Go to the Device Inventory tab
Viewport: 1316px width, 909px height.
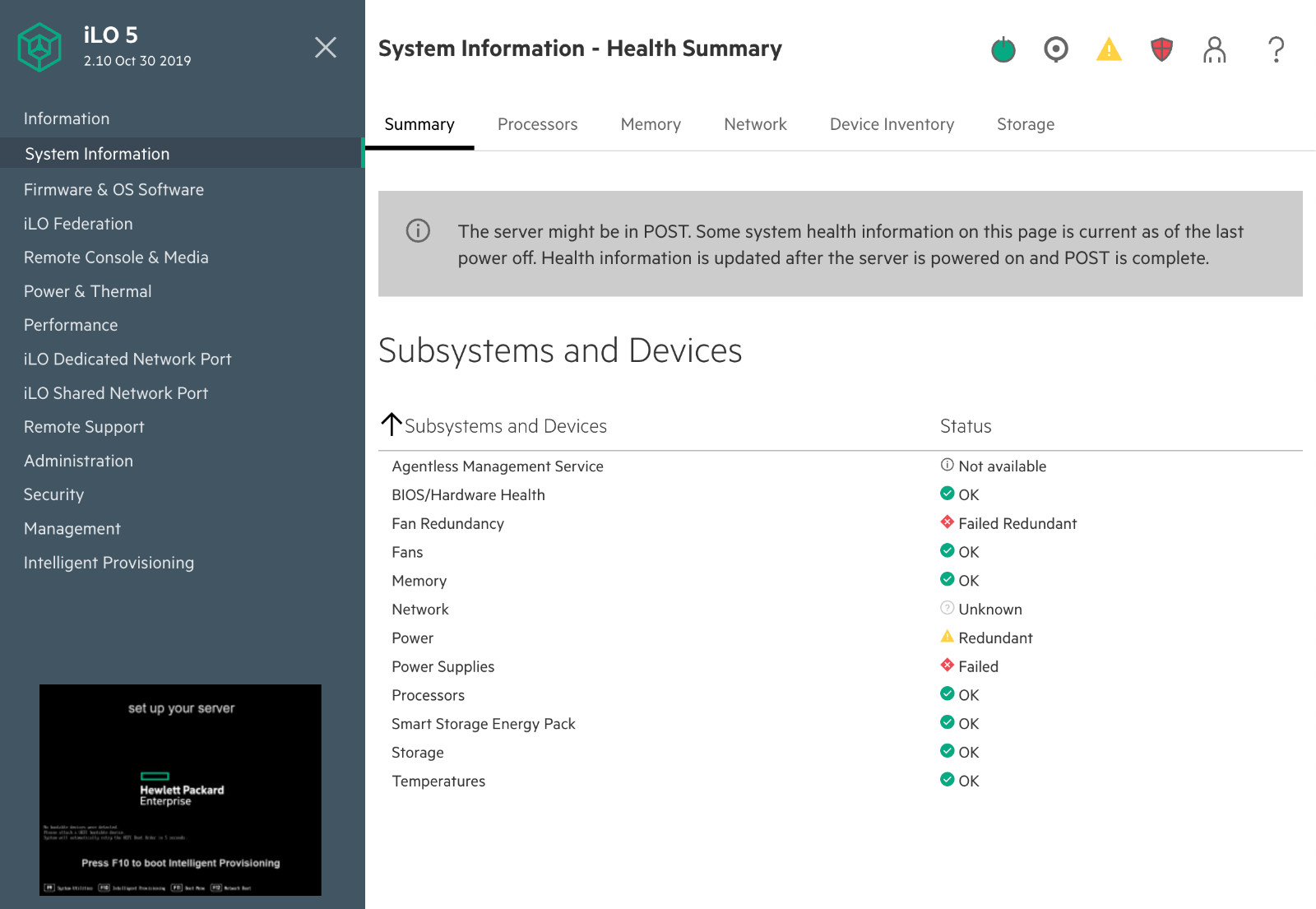click(x=892, y=124)
